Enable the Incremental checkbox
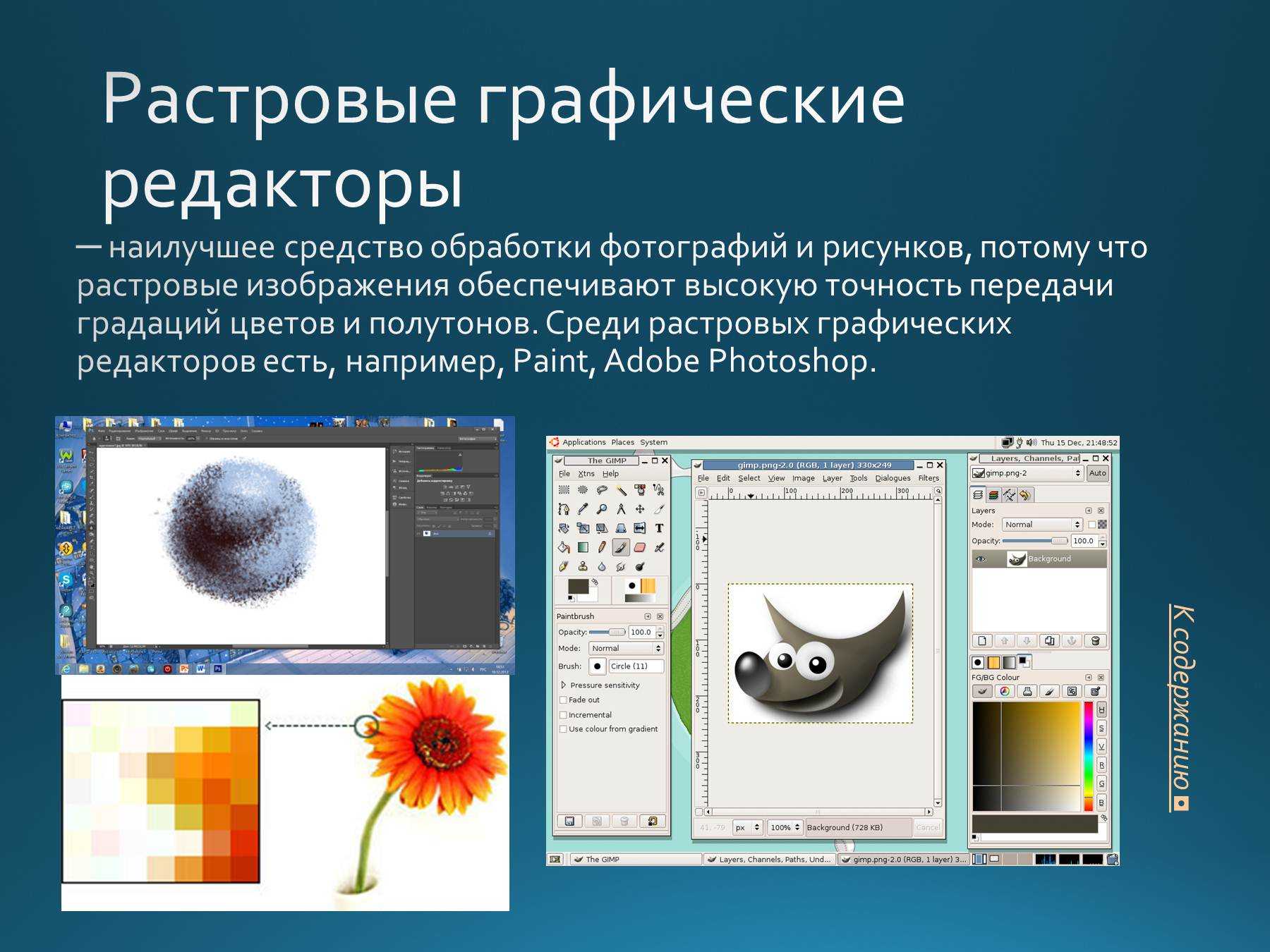 point(563,715)
